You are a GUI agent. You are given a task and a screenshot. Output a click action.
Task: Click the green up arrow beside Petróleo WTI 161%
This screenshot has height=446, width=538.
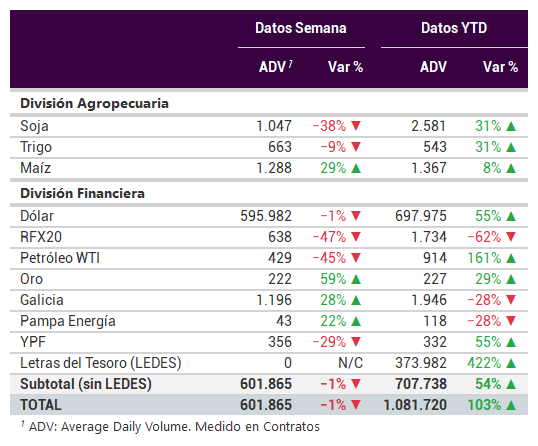[511, 258]
